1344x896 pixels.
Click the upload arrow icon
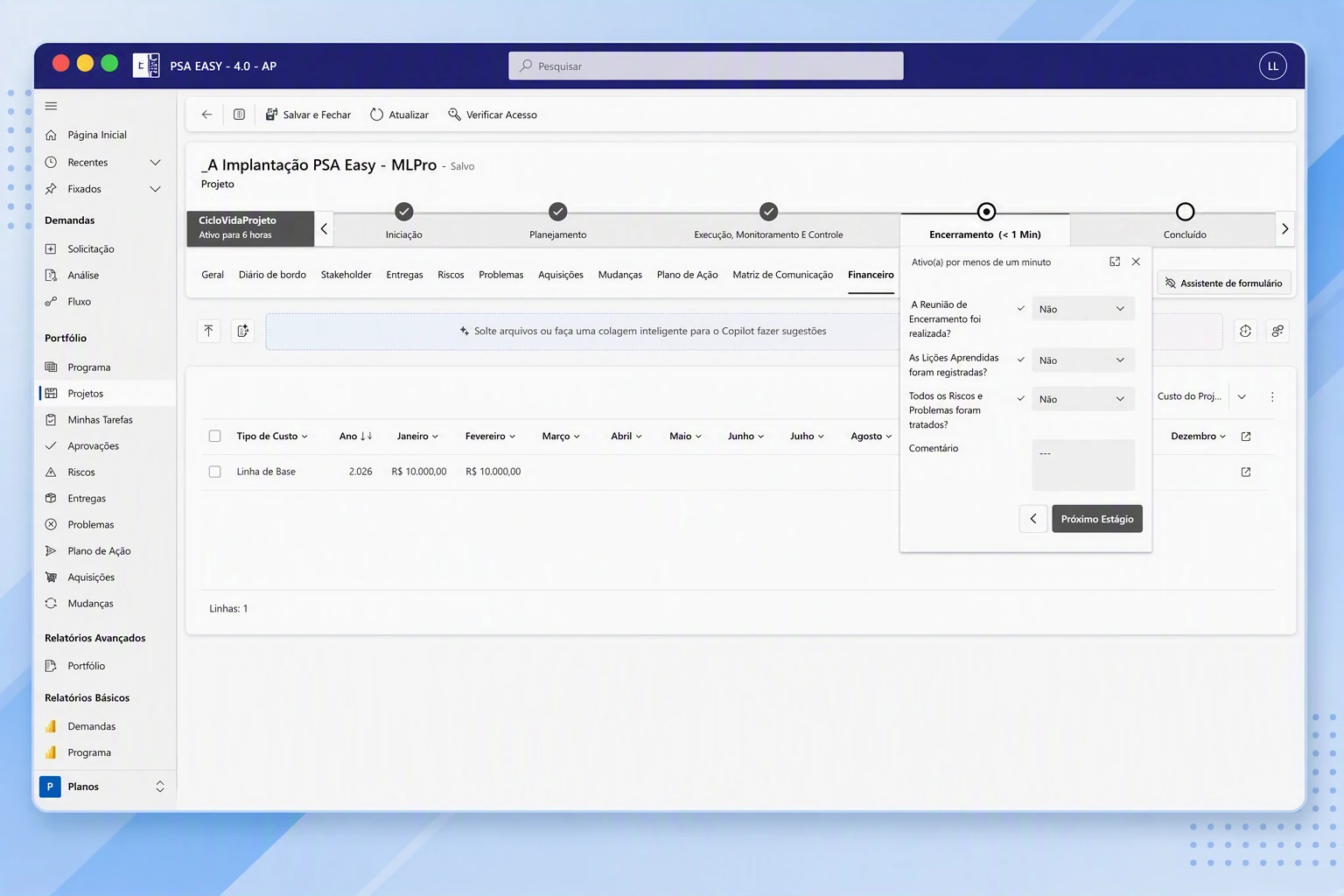208,331
